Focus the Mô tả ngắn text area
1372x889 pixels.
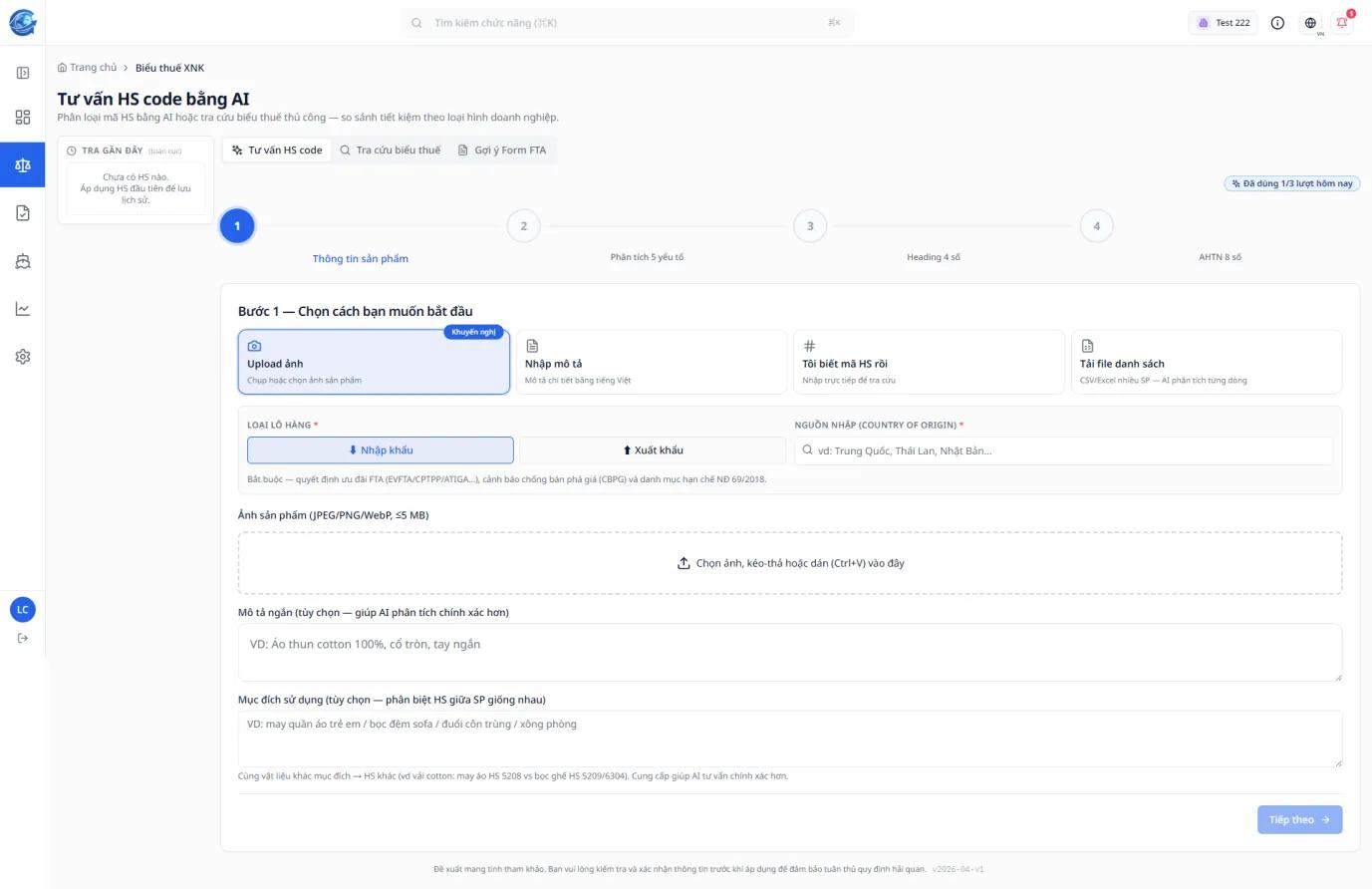pos(790,653)
